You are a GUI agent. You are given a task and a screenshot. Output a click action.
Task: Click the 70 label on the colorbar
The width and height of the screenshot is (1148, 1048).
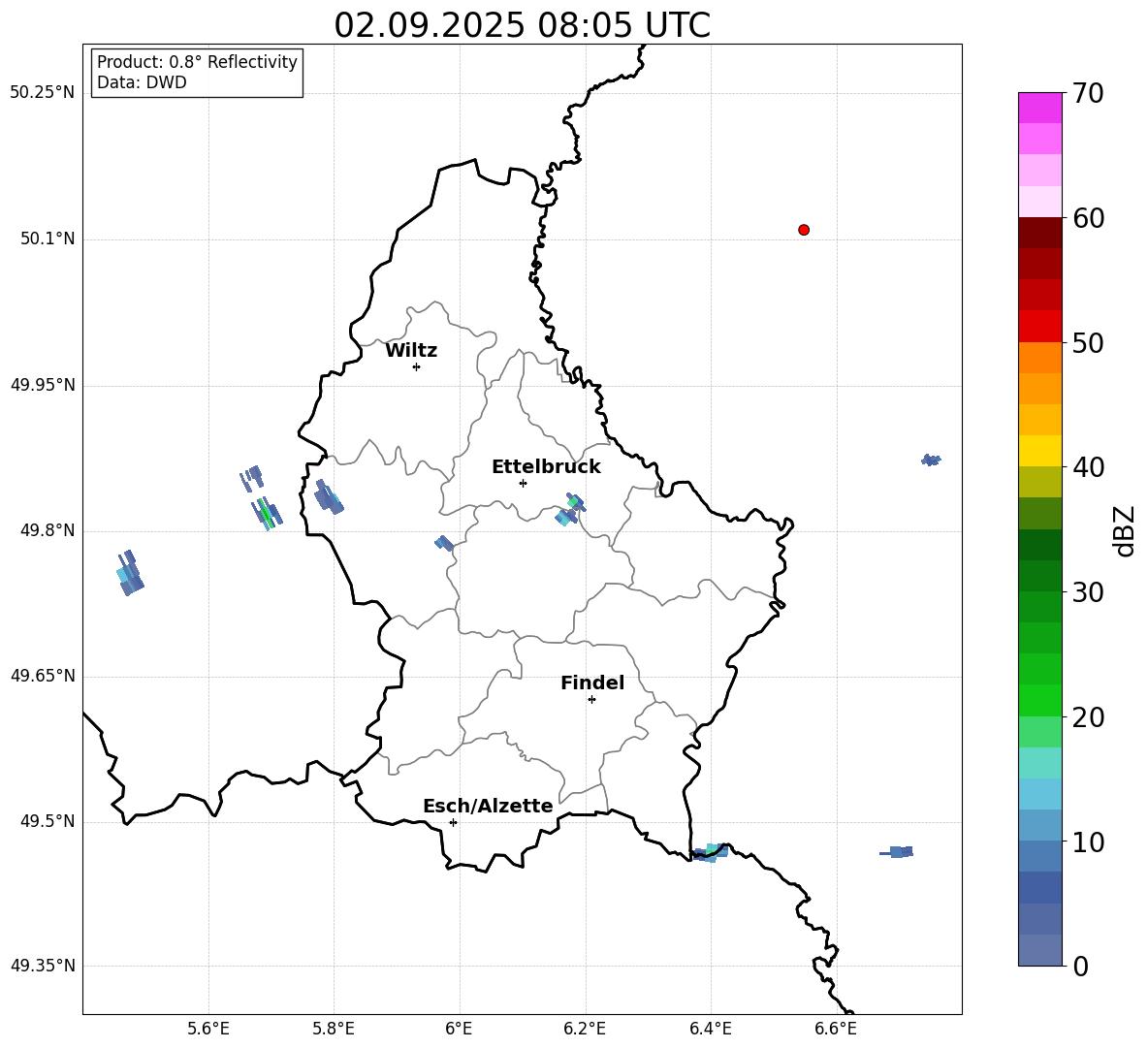pyautogui.click(x=1088, y=94)
